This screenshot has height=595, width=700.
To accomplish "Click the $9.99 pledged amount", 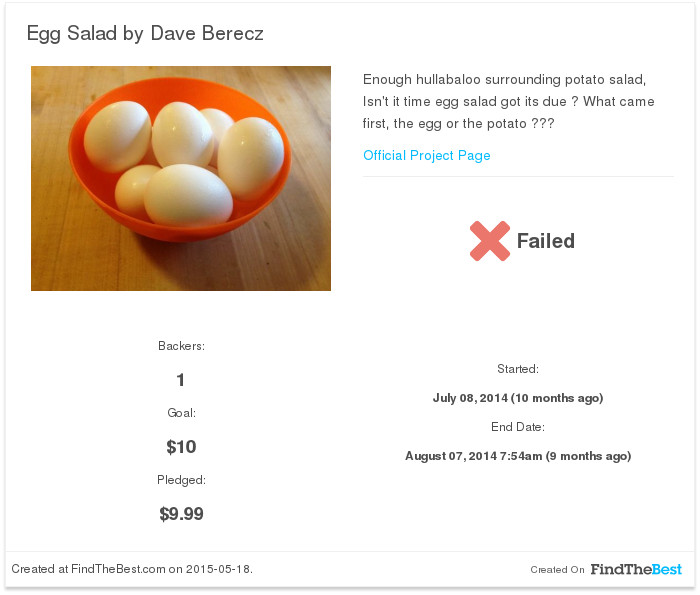I will 181,514.
